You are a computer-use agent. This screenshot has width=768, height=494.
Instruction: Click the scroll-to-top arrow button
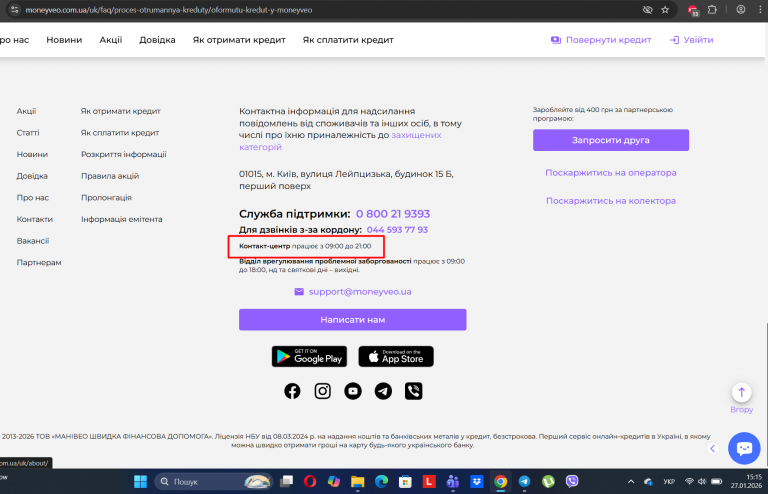(742, 392)
